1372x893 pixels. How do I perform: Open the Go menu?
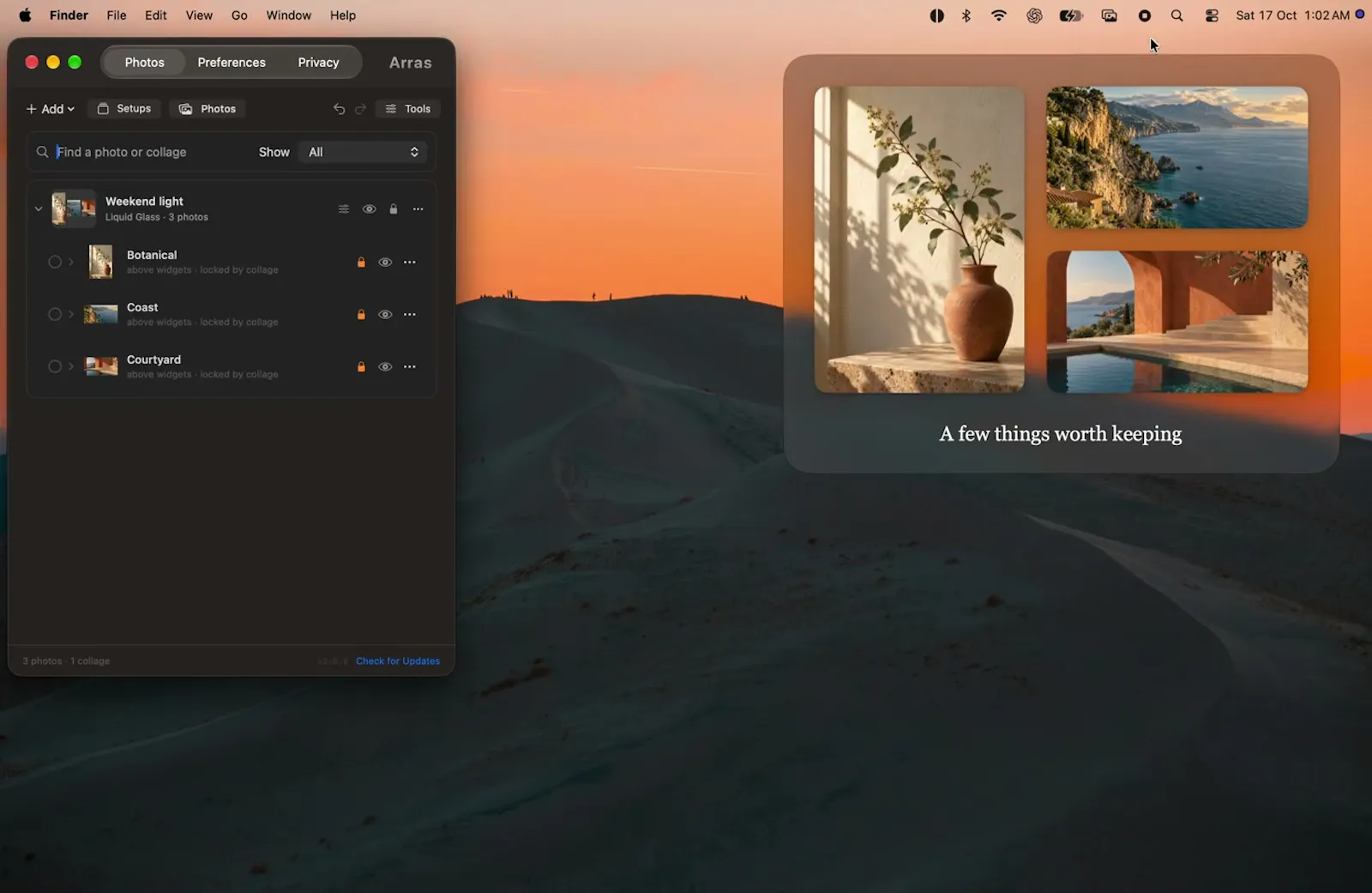(x=239, y=15)
